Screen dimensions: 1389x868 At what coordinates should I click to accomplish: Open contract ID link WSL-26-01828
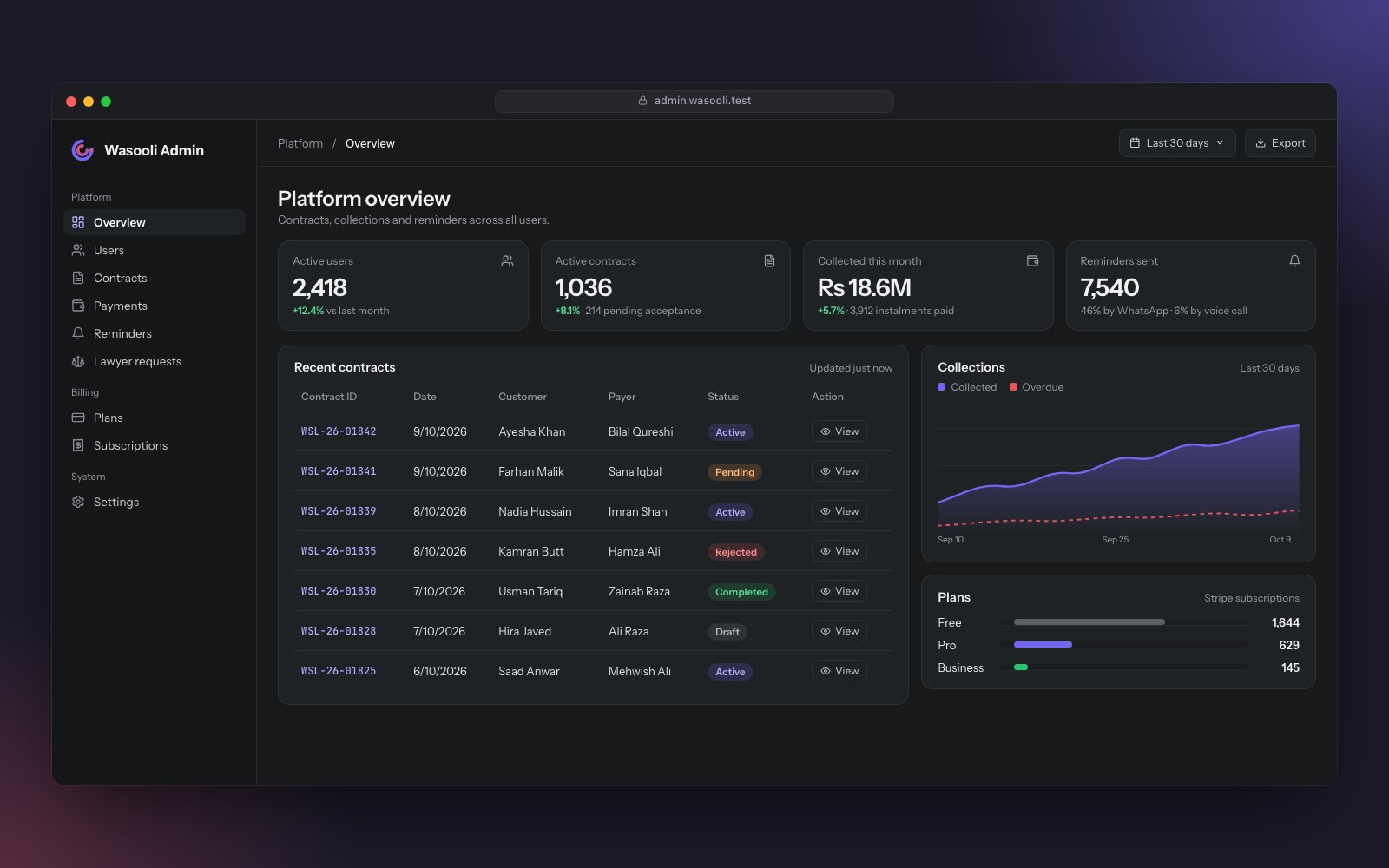(339, 631)
